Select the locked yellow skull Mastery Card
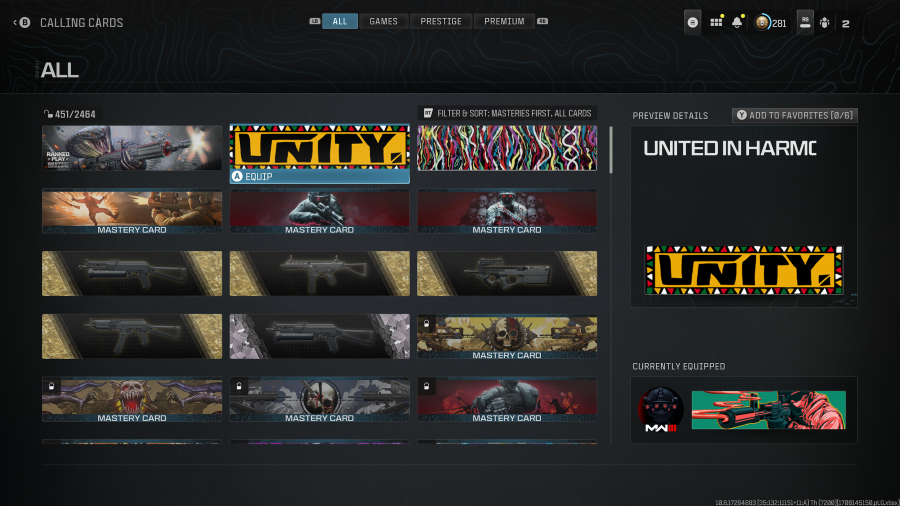 tap(507, 336)
